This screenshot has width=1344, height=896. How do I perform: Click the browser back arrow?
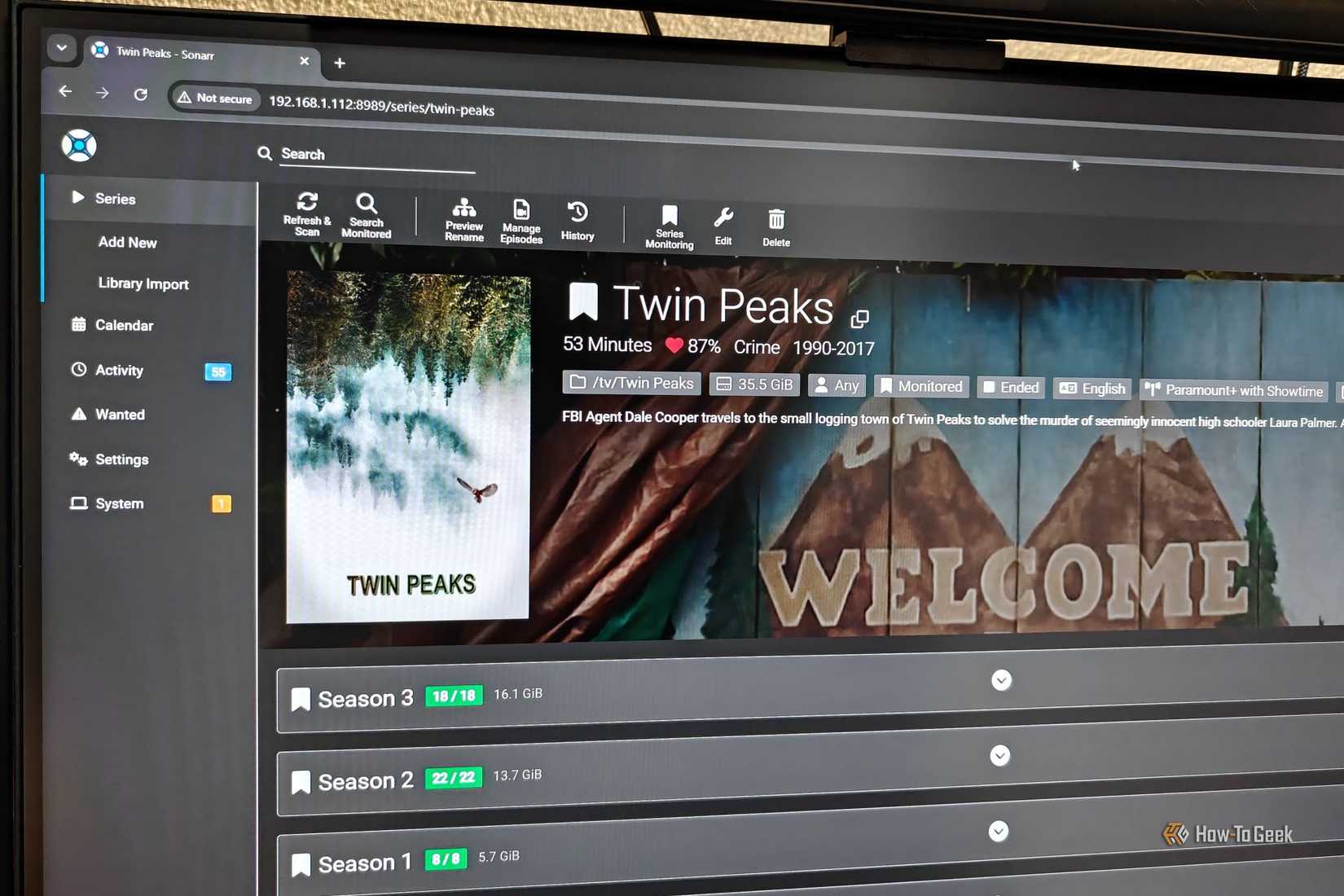(65, 91)
